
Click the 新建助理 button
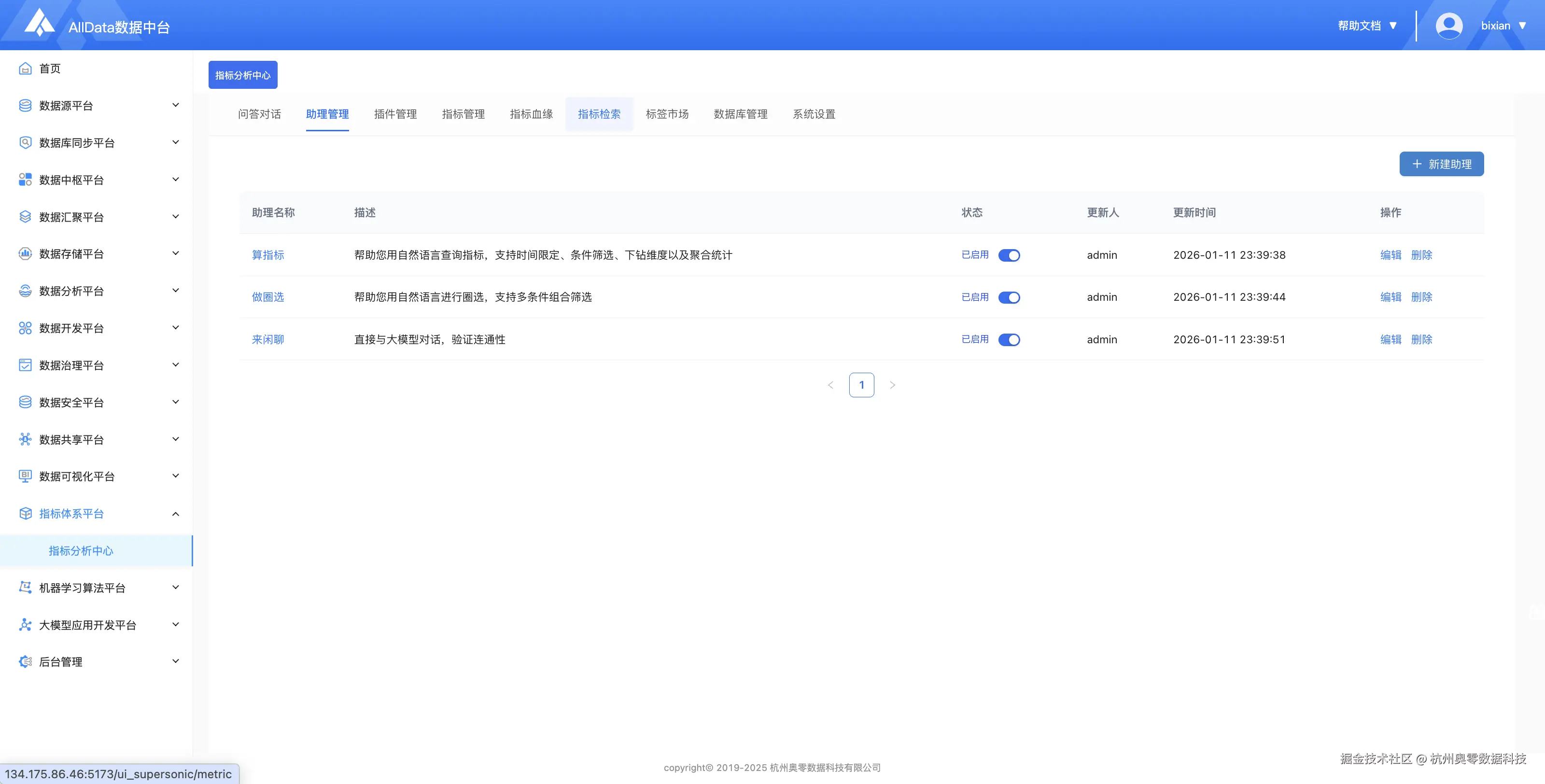[1441, 164]
